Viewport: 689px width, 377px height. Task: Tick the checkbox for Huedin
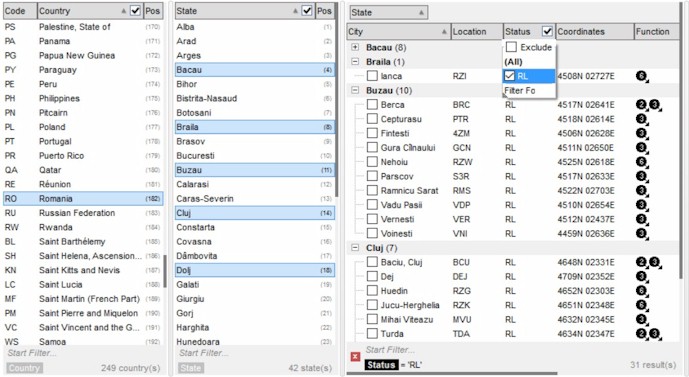click(x=372, y=290)
